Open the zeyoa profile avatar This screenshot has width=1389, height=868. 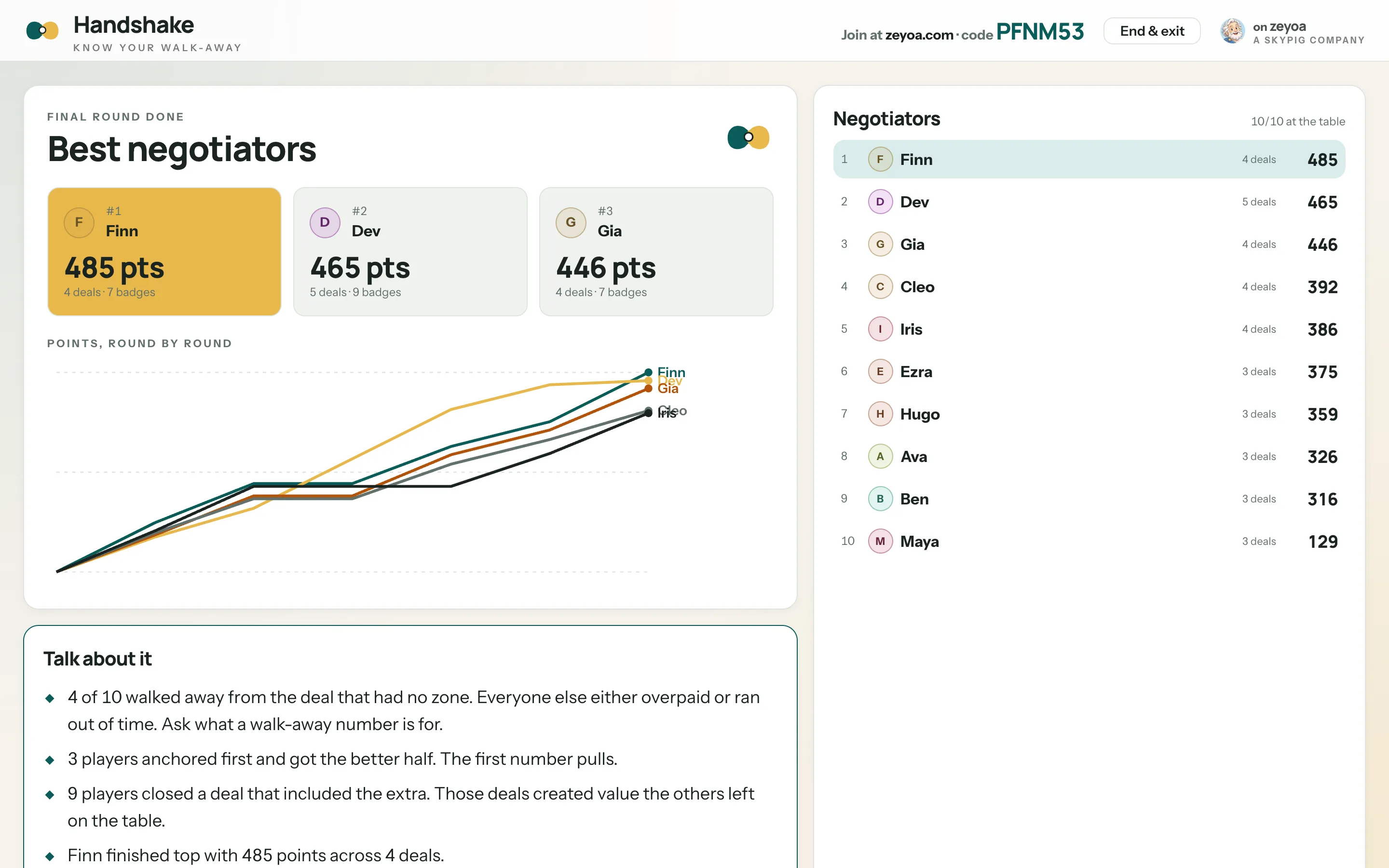[1232, 31]
